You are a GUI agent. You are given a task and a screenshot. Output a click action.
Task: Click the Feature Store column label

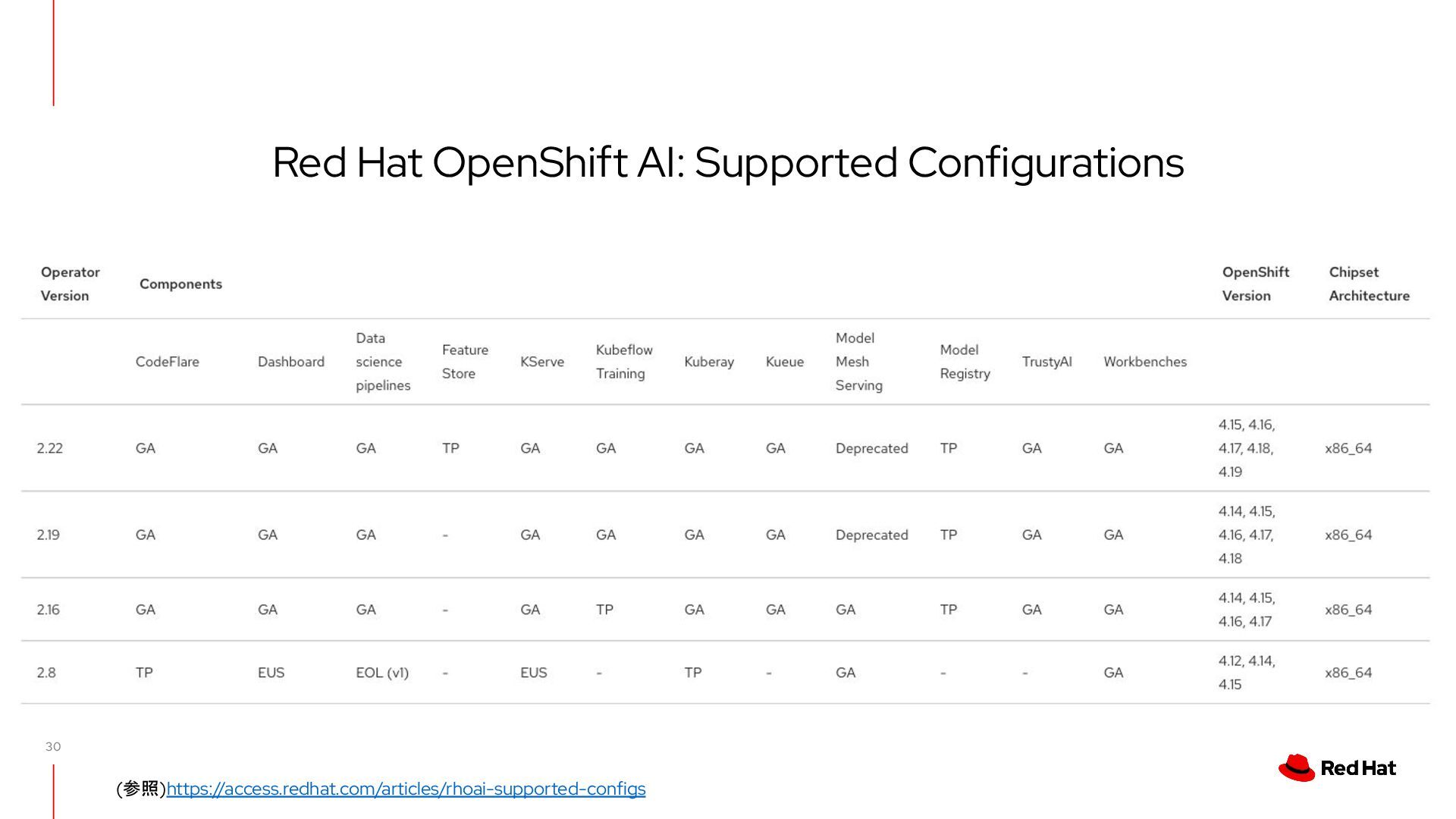click(x=465, y=362)
